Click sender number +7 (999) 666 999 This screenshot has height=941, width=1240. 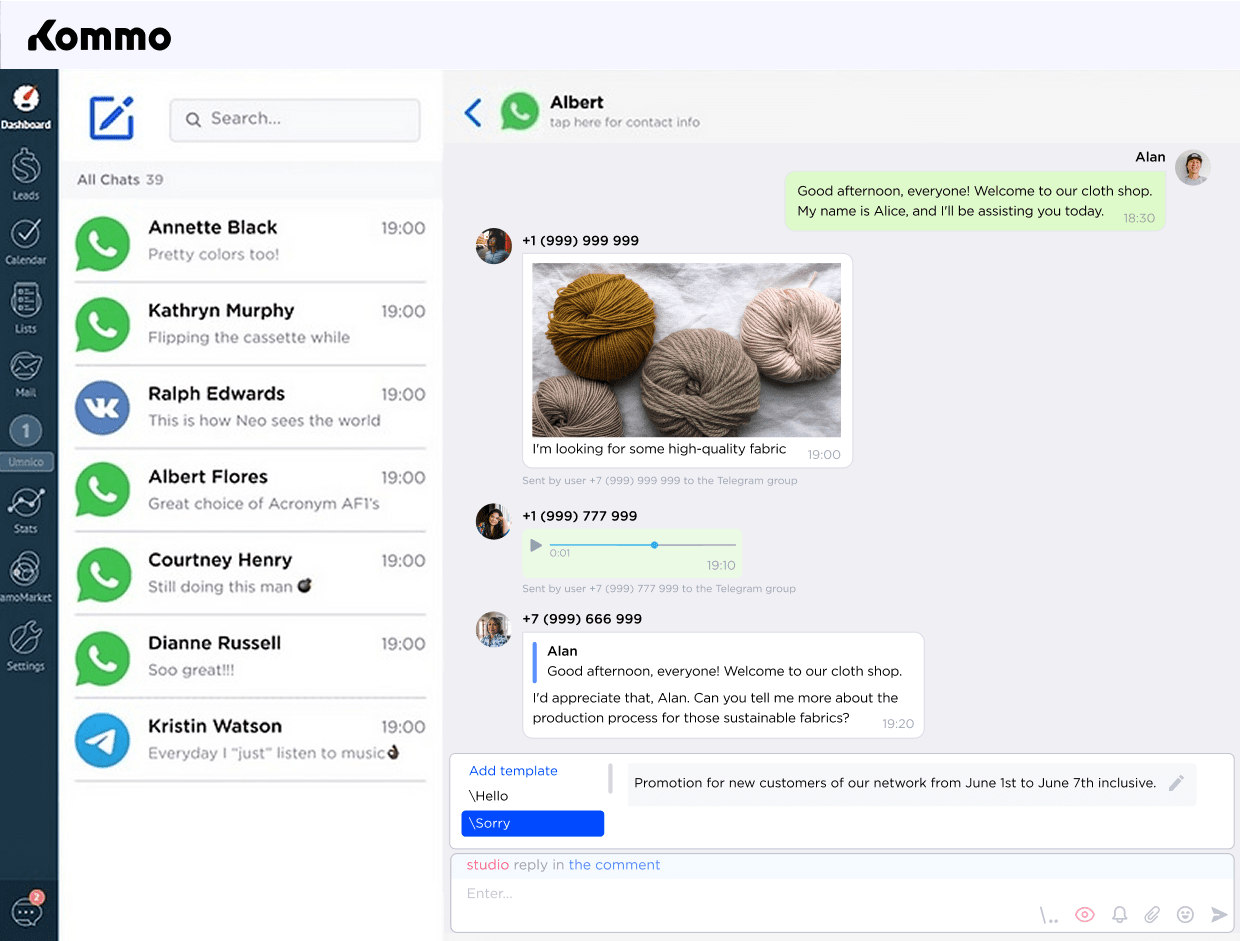(582, 619)
